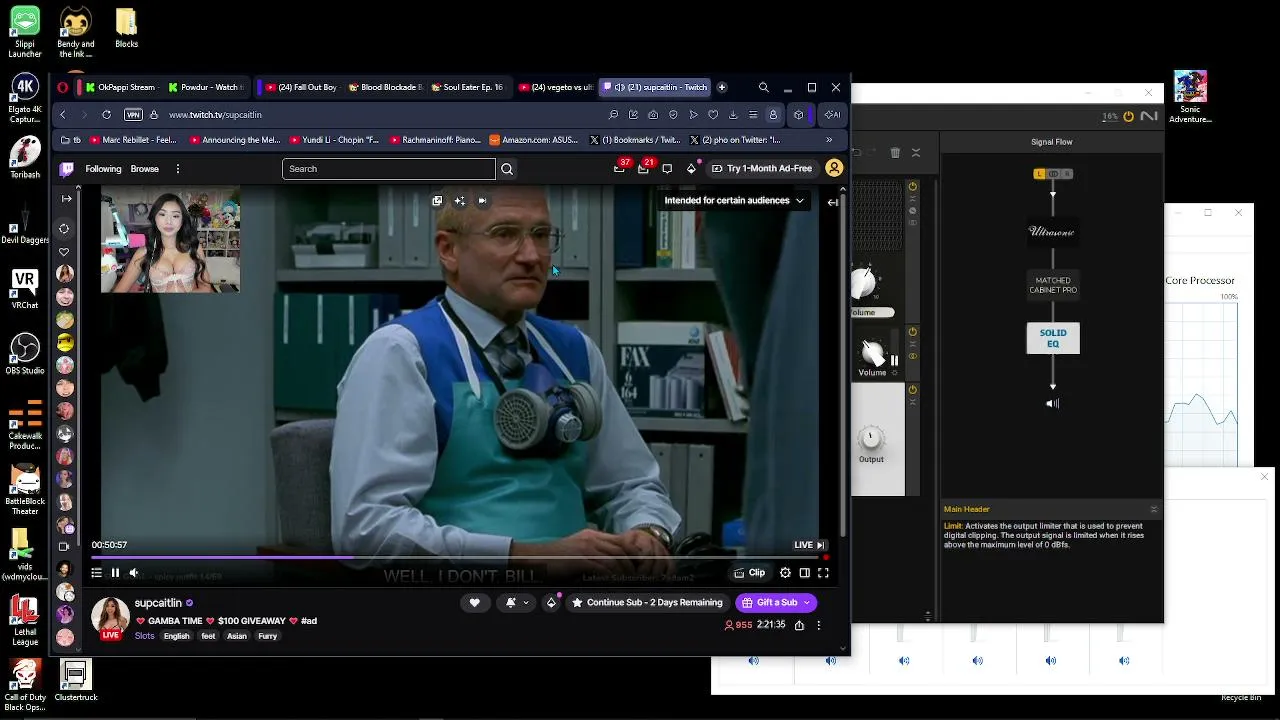This screenshot has height=720, width=1280.
Task: Open Twitch Prime loot notifications icon
Action: pos(620,168)
